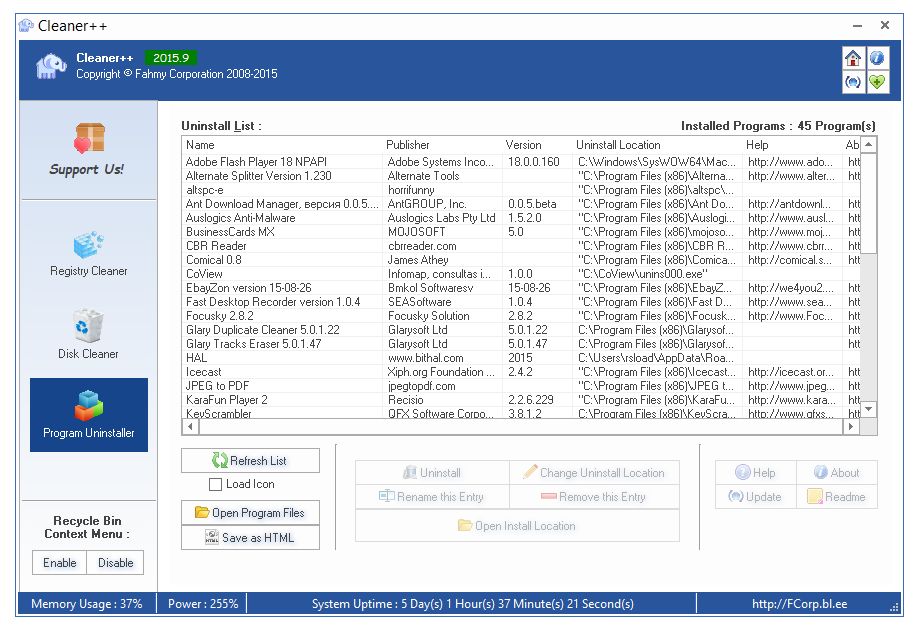
Task: Click System Uptime status entry
Action: [472, 604]
